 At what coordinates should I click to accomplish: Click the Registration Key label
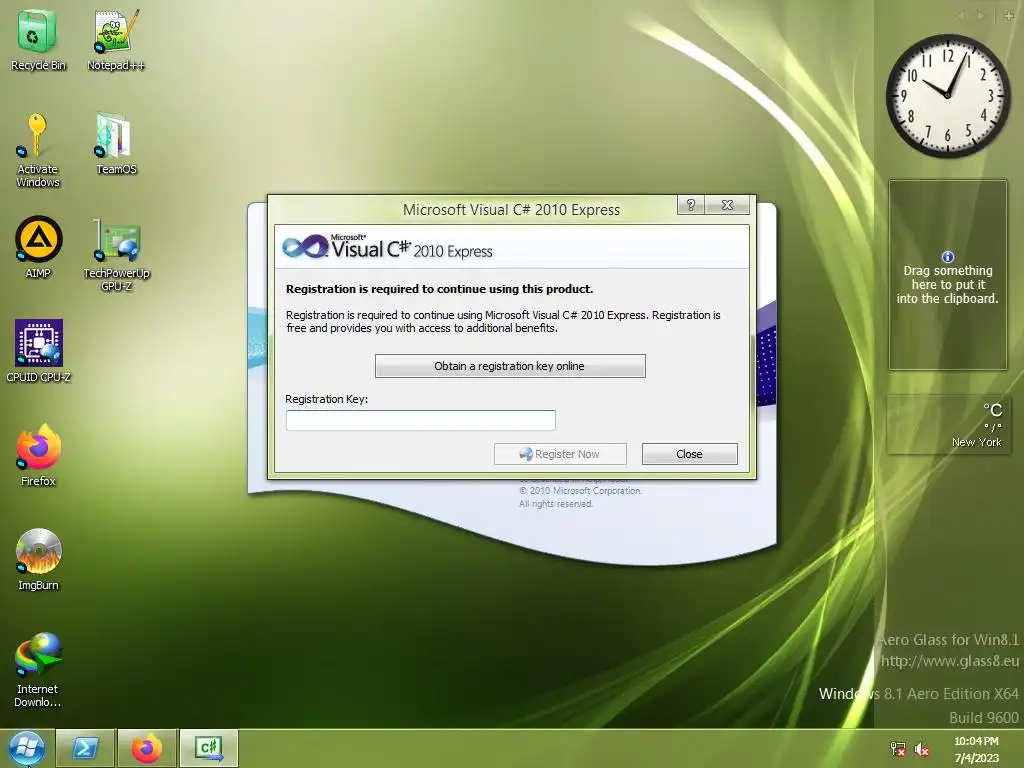[x=327, y=399]
